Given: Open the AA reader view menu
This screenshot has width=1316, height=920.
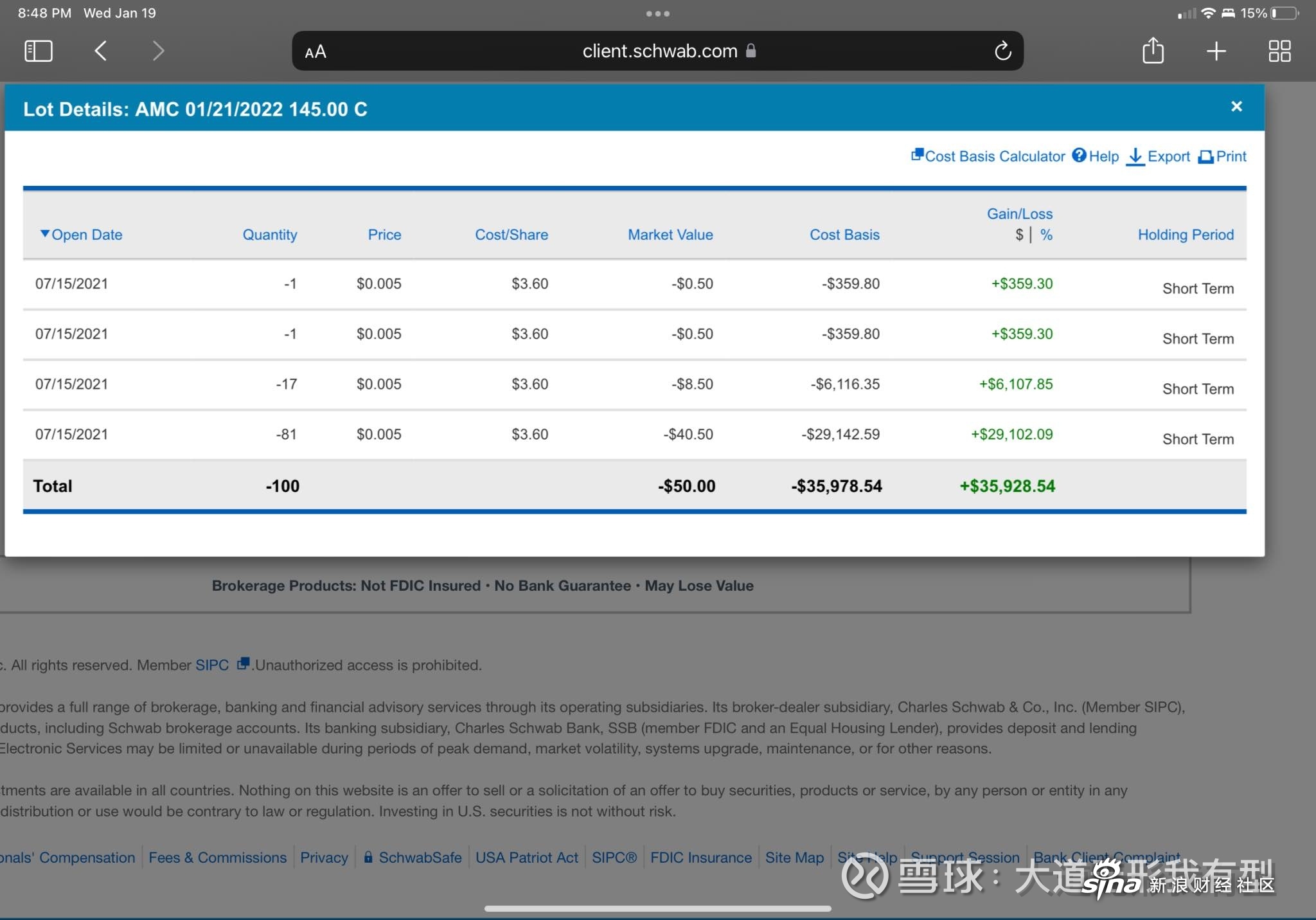Looking at the screenshot, I should pyautogui.click(x=316, y=51).
